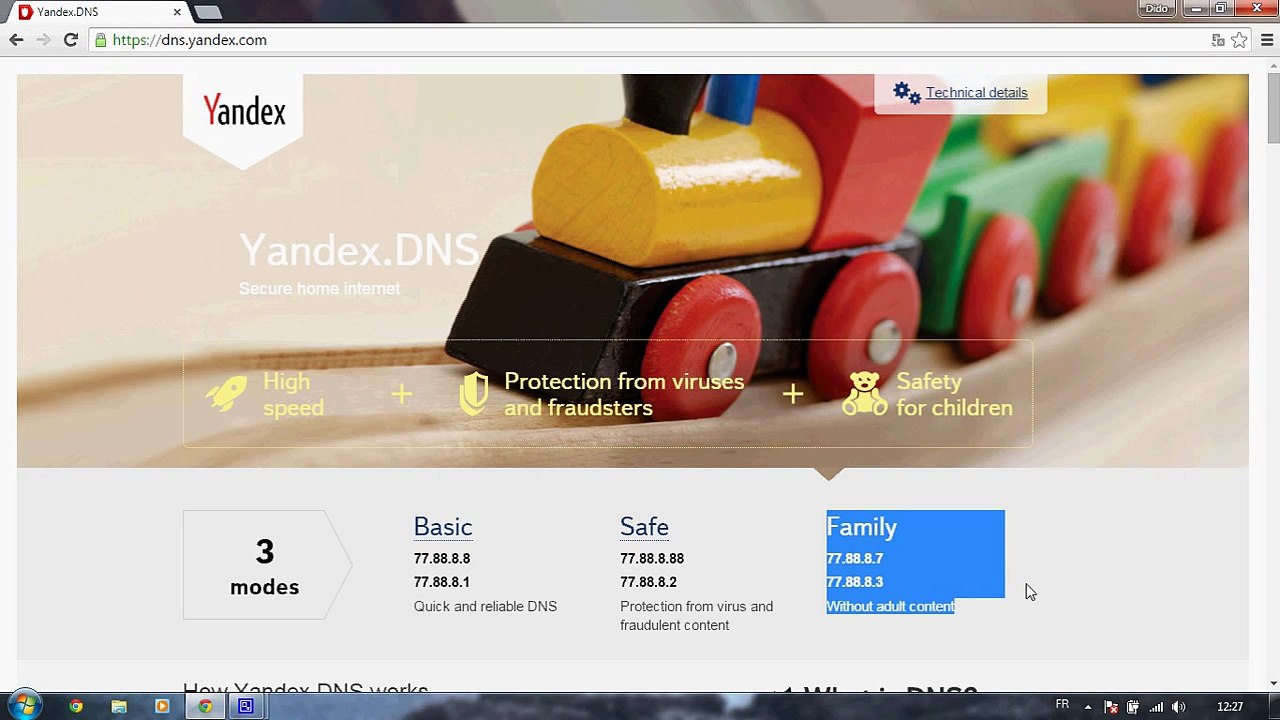Viewport: 1280px width, 720px height.
Task: Click the Yandex logo
Action: pos(244,110)
